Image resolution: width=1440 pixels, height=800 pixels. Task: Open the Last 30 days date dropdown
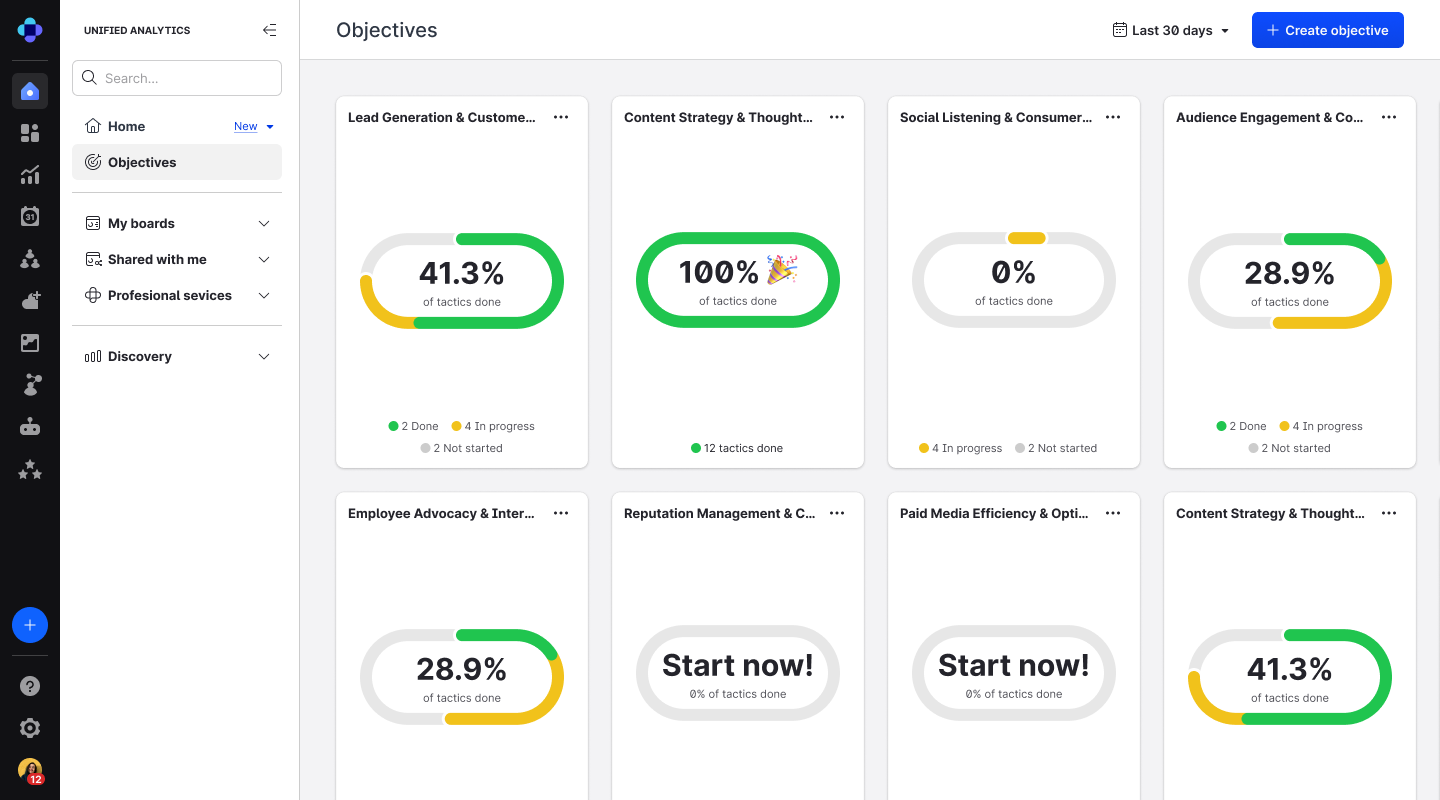[x=1170, y=30]
